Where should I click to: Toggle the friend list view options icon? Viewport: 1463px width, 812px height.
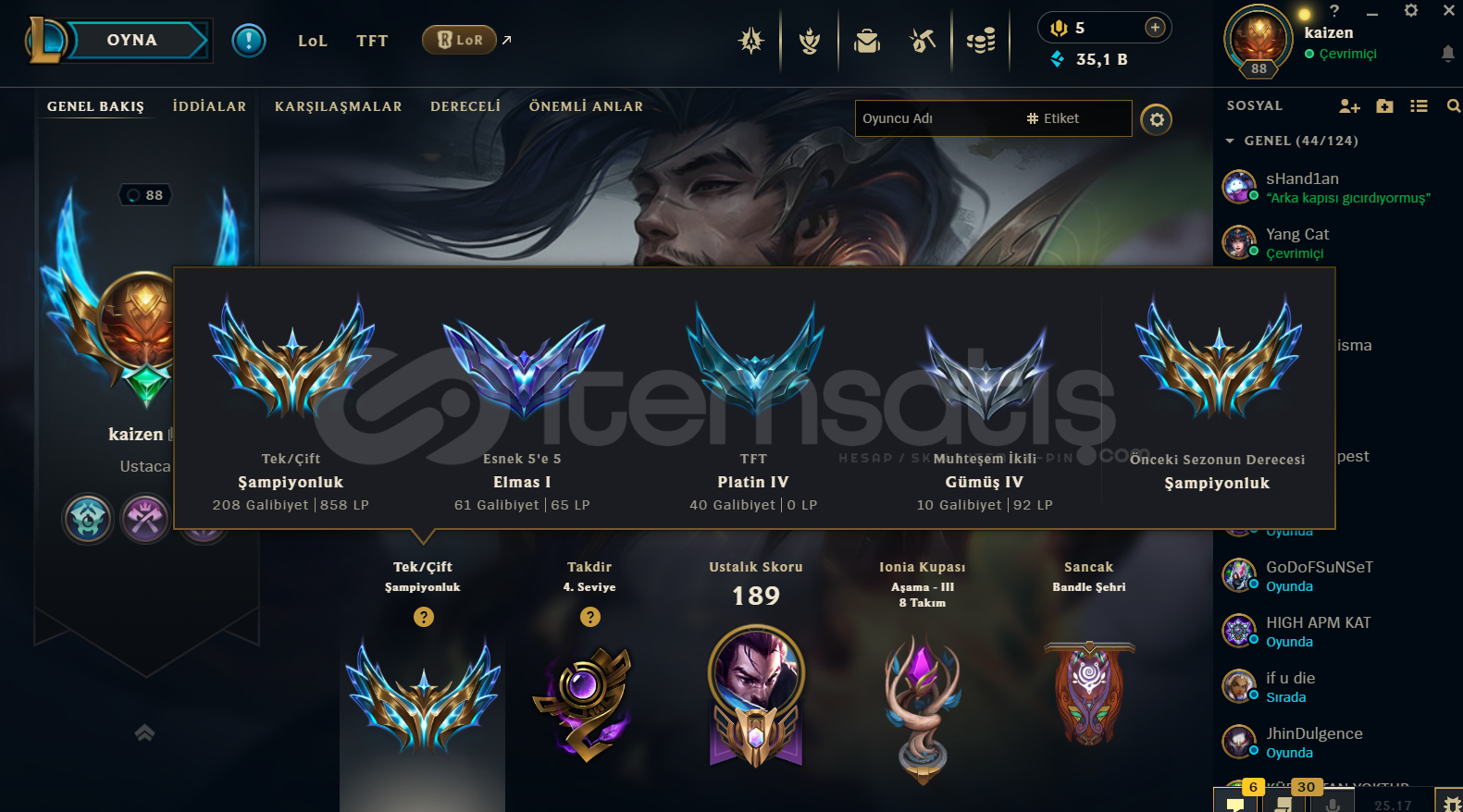tap(1419, 106)
